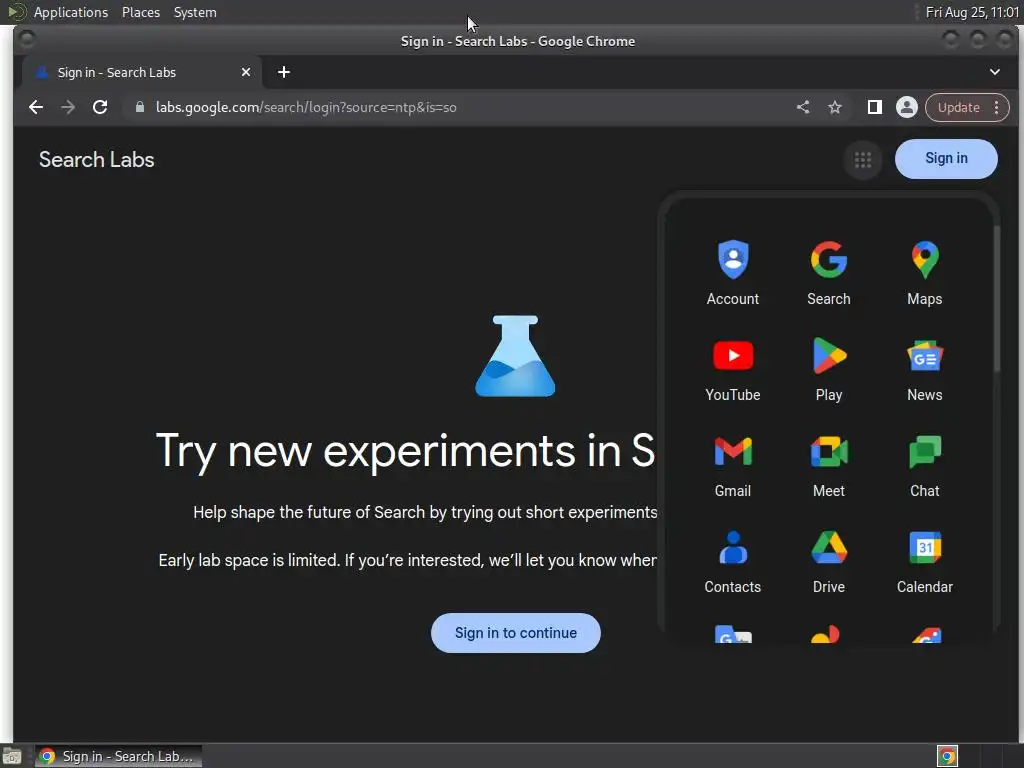1024x768 pixels.
Task: Click the Chrome icon in system tray
Action: tap(948, 756)
